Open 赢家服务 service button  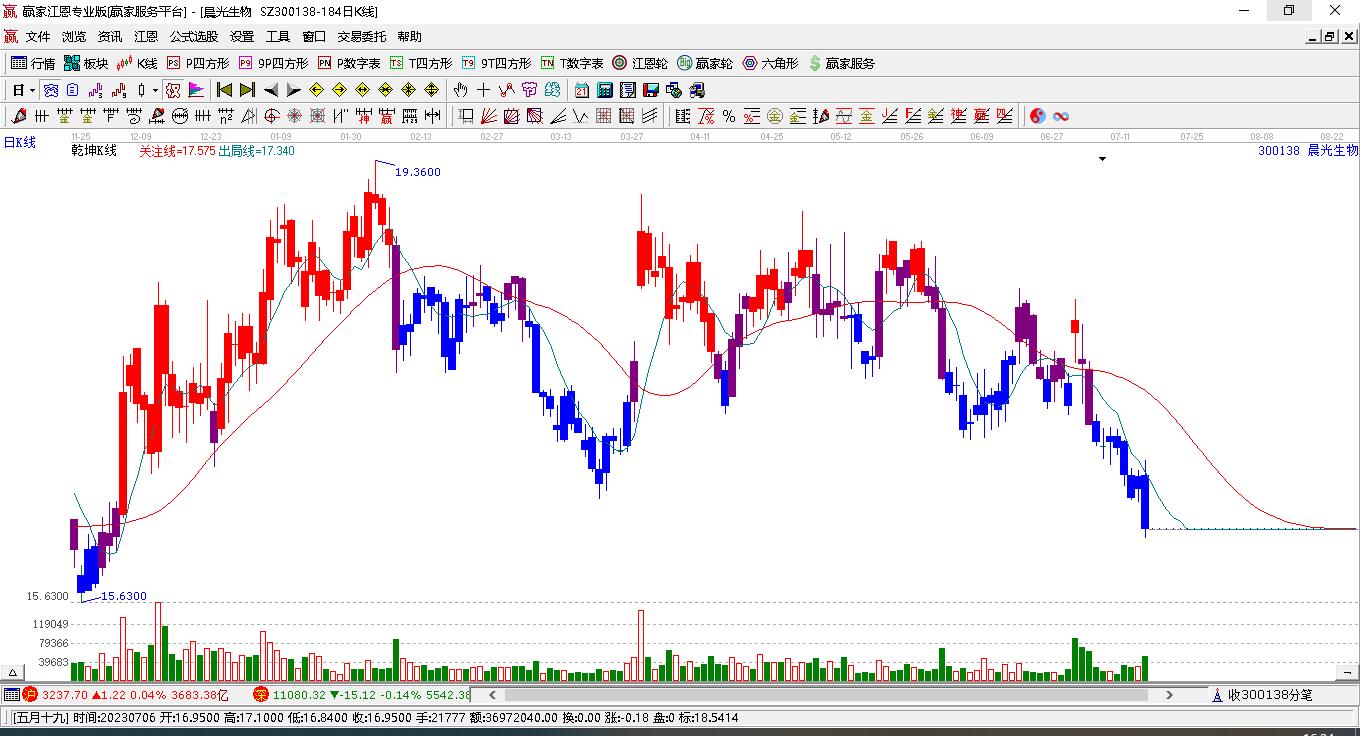[841, 63]
